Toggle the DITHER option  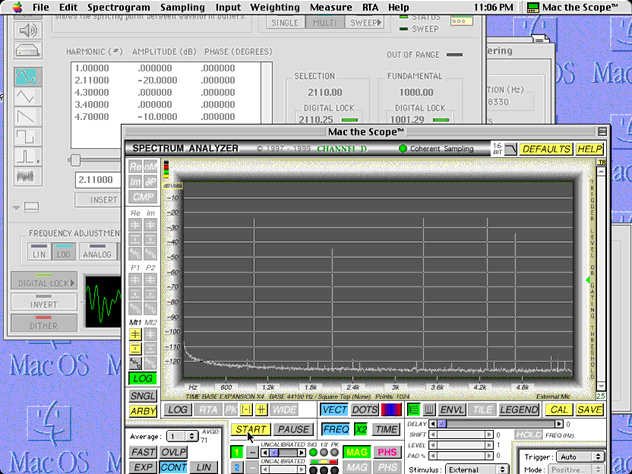(x=44, y=323)
